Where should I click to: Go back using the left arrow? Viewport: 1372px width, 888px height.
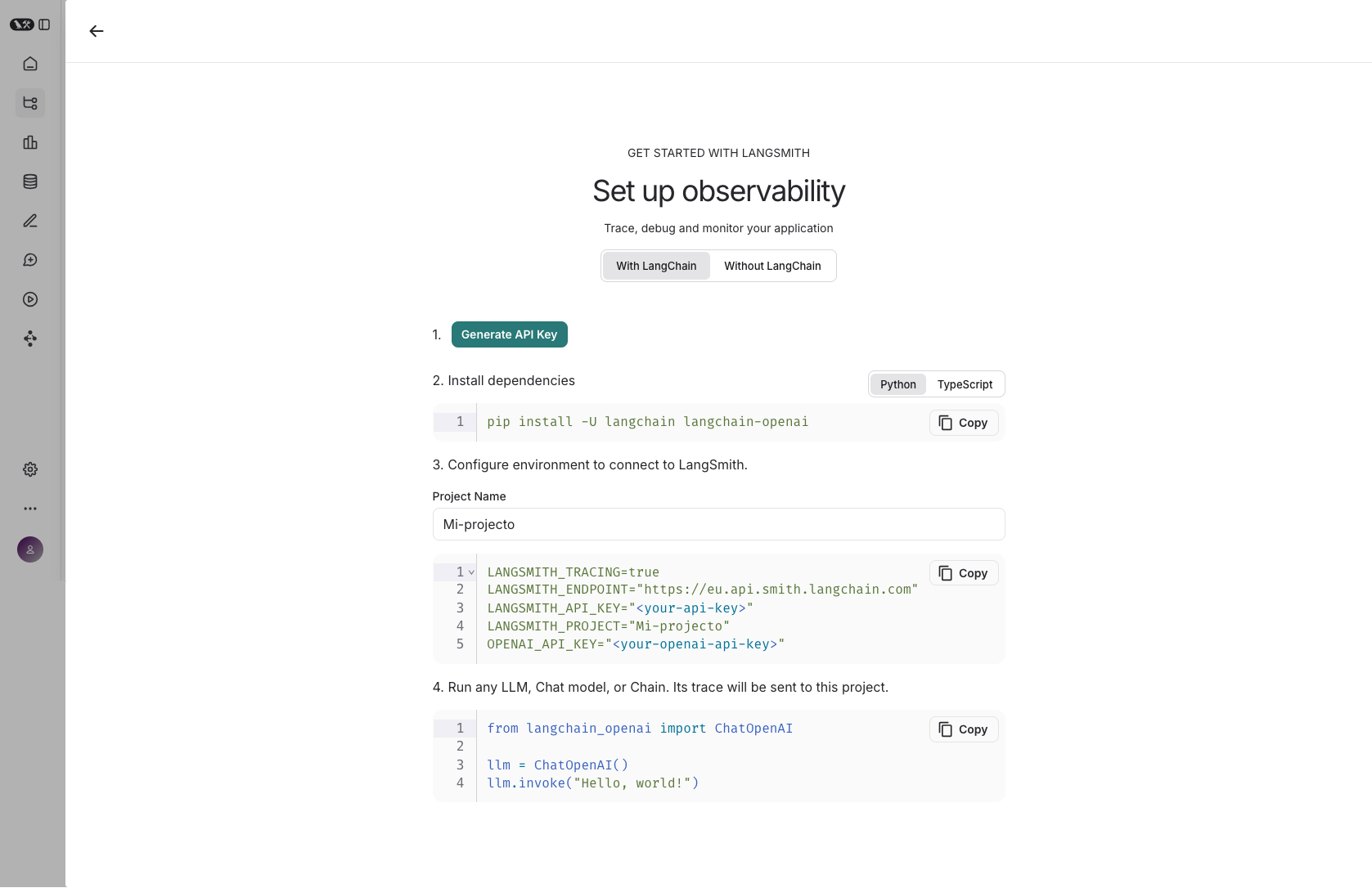[97, 31]
